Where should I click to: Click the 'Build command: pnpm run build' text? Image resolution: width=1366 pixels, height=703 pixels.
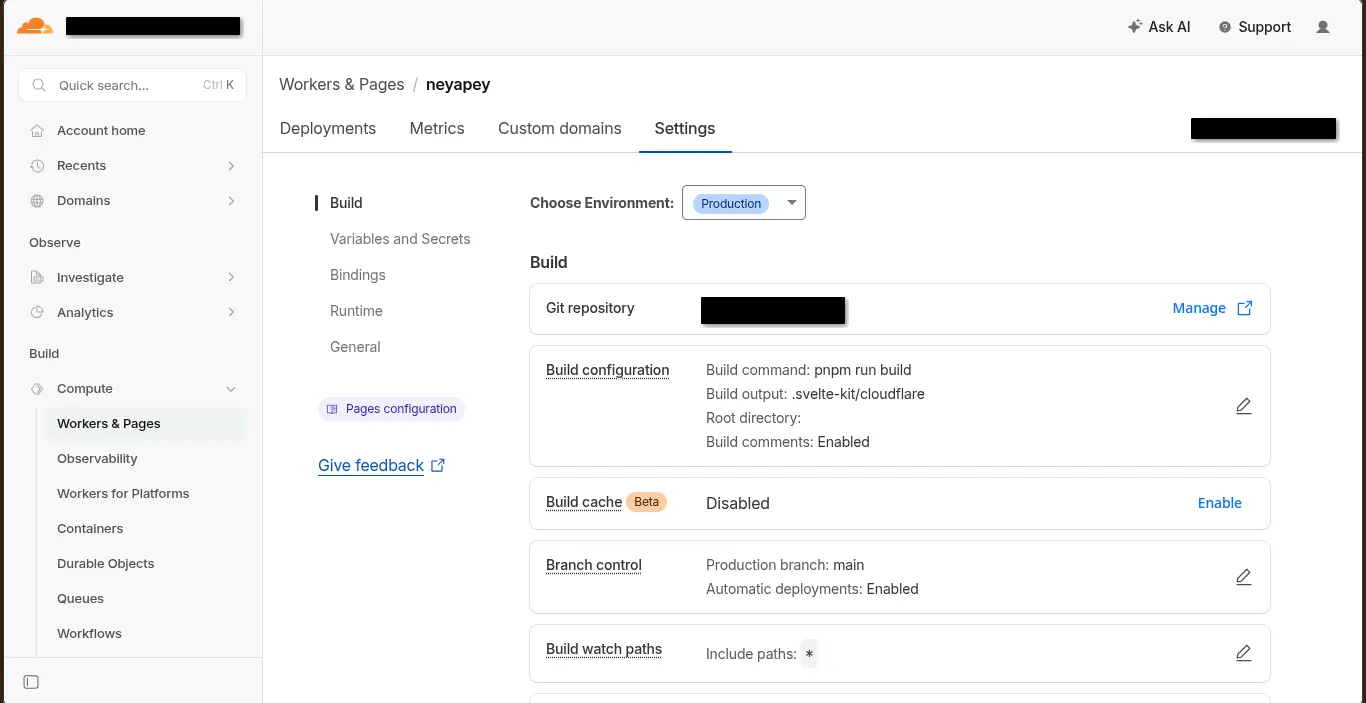coord(809,370)
